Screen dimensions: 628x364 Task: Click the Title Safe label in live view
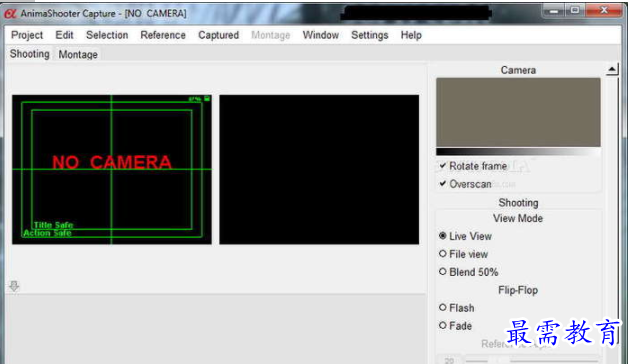click(x=54, y=225)
